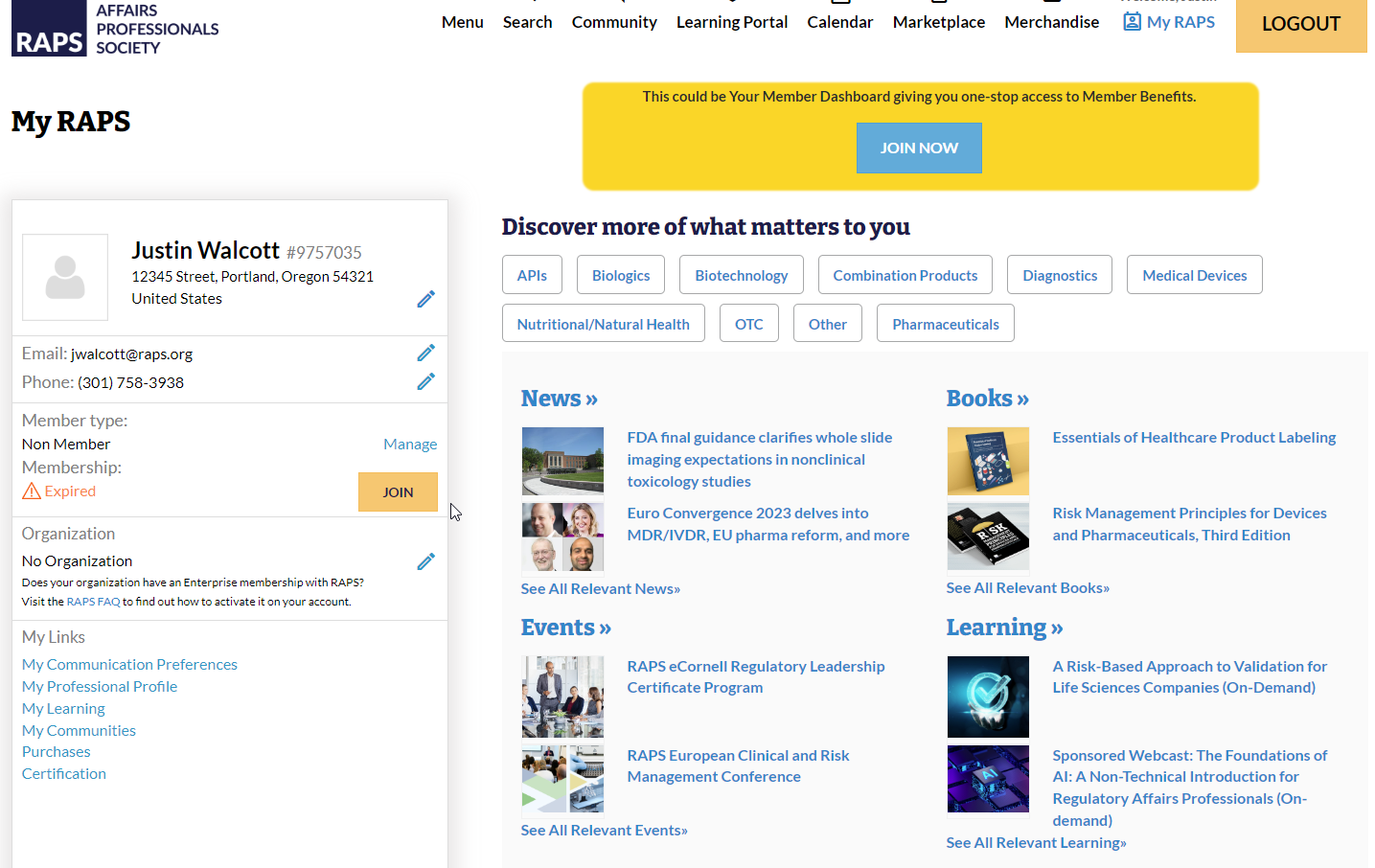Click the profile avatar placeholder image
Viewport: 1375px width, 868px height.
click(65, 277)
